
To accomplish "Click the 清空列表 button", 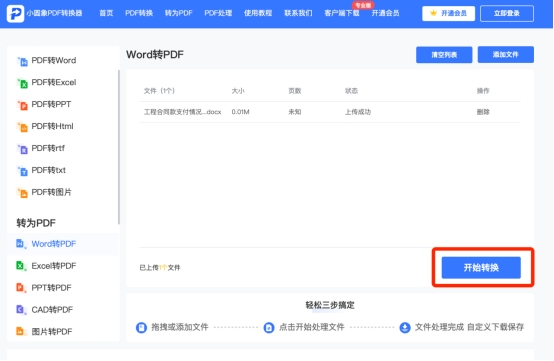I will [x=444, y=55].
